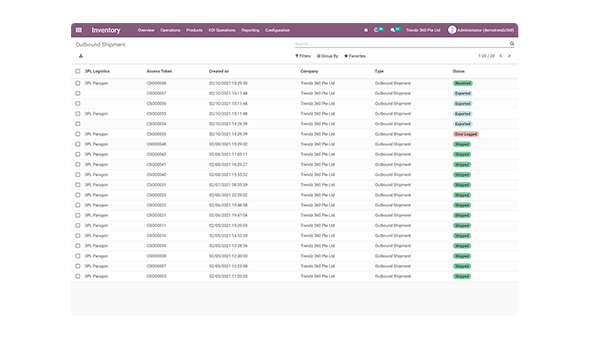Sort by the 3PL Logistics column header
This screenshot has height=360, width=590.
point(97,71)
